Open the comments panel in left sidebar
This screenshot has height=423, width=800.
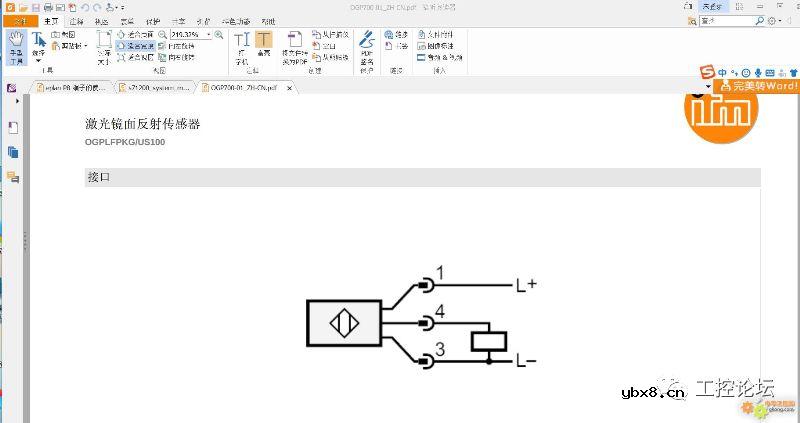point(13,177)
